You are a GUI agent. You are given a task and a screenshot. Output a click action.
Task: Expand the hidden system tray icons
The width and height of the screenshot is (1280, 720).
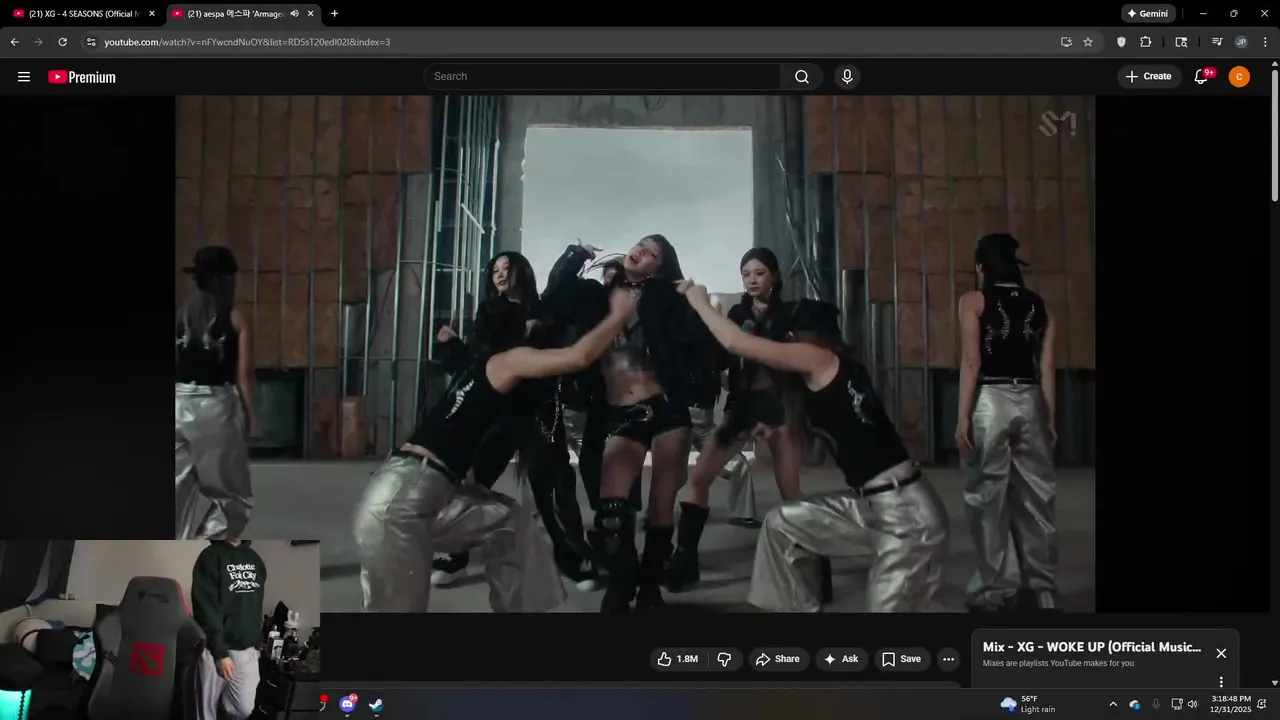click(1112, 704)
